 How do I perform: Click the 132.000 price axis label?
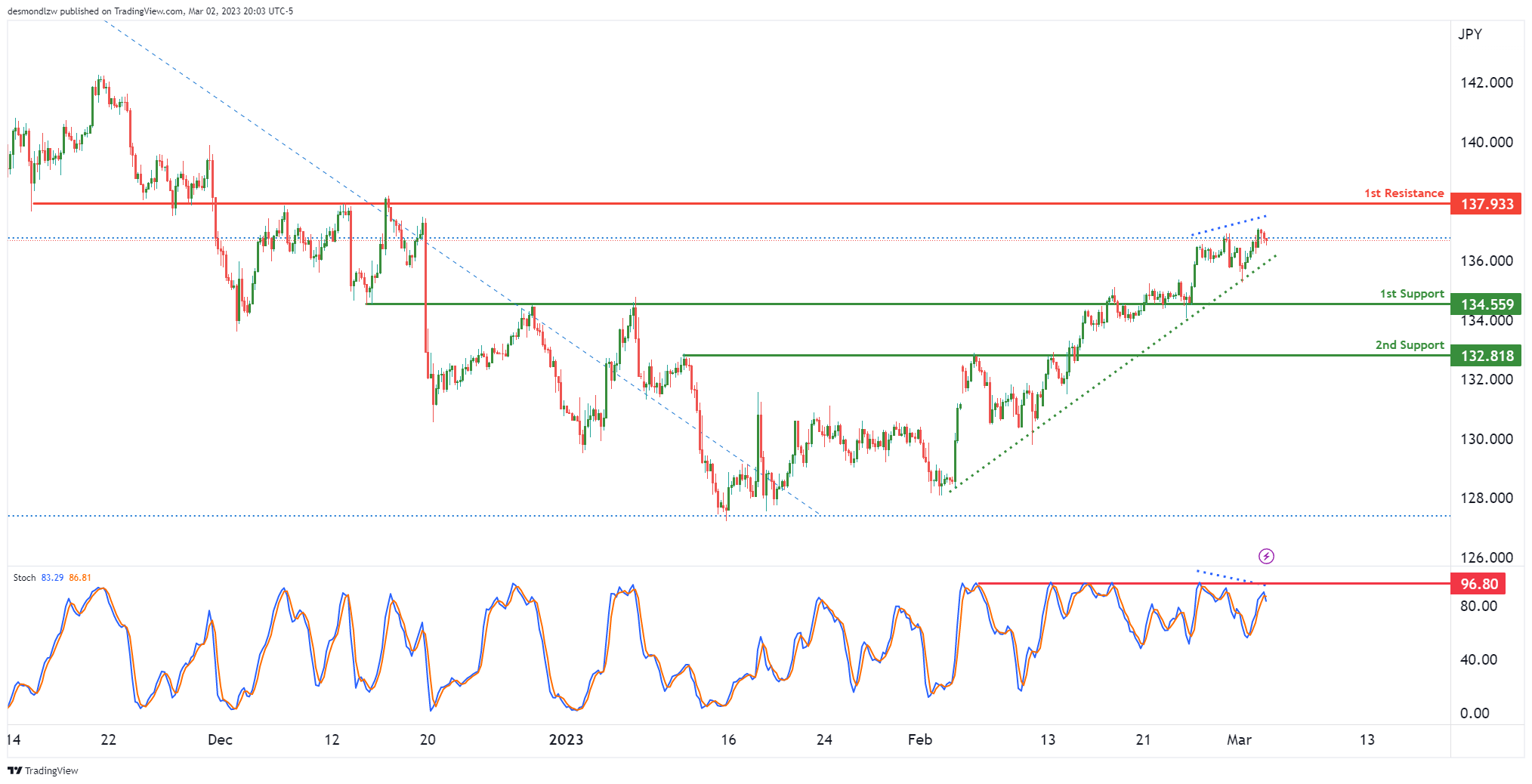1487,379
